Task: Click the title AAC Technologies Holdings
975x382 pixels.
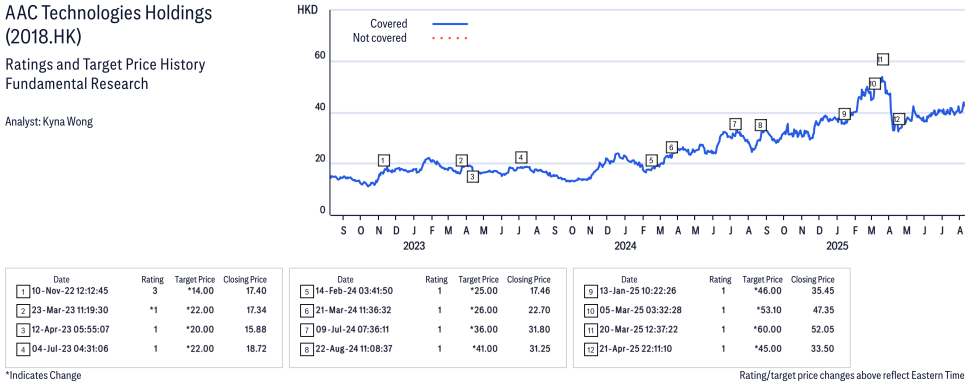Action: (x=108, y=12)
